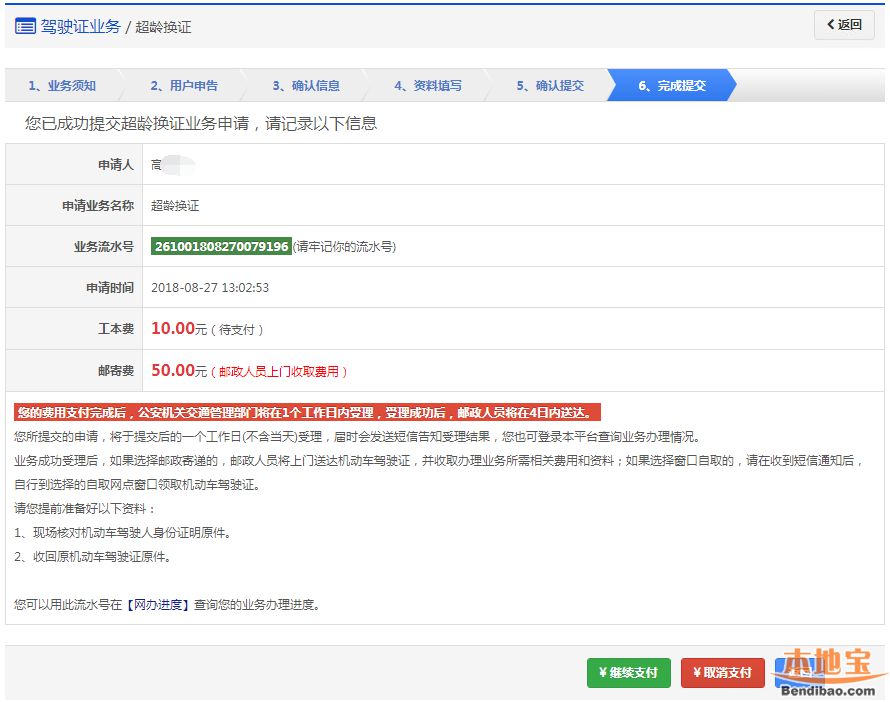Image resolution: width=890 pixels, height=702 pixels.
Task: Open step 4 资料填写 tab
Action: (428, 86)
